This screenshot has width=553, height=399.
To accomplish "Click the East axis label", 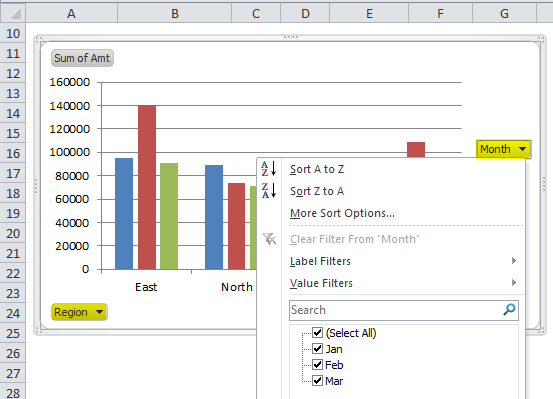I will click(146, 287).
